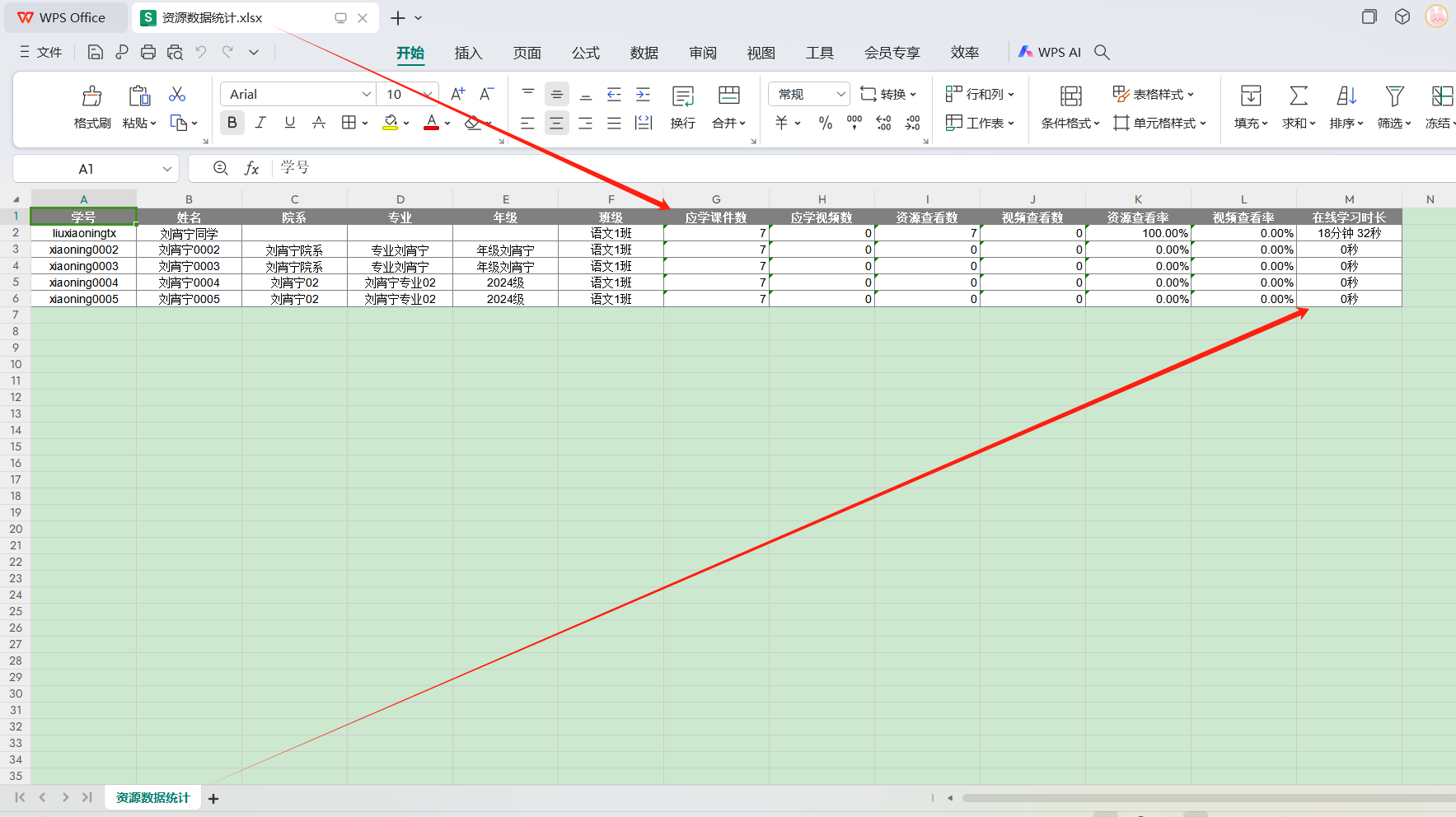Expand the Name Box A1 dropdown
The width and height of the screenshot is (1456, 817).
tap(167, 169)
